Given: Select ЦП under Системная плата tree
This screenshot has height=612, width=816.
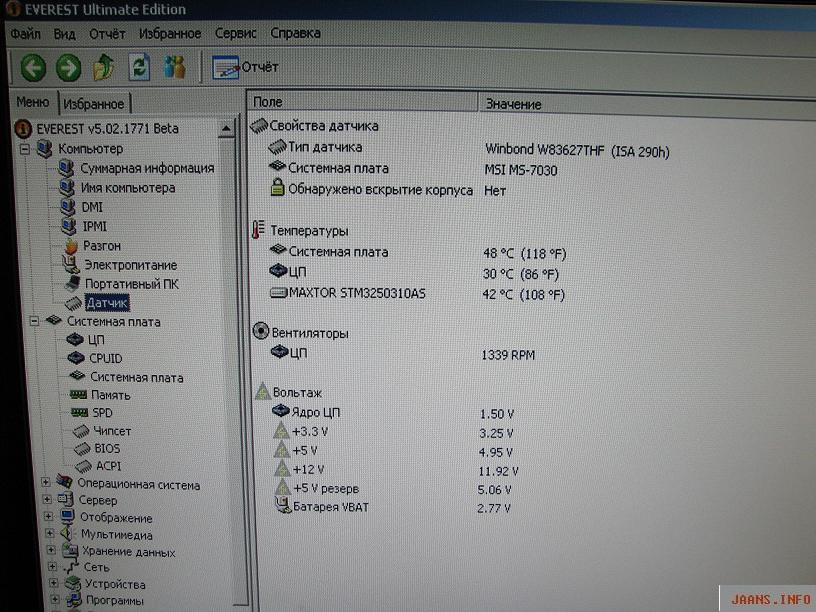Looking at the screenshot, I should (x=96, y=340).
